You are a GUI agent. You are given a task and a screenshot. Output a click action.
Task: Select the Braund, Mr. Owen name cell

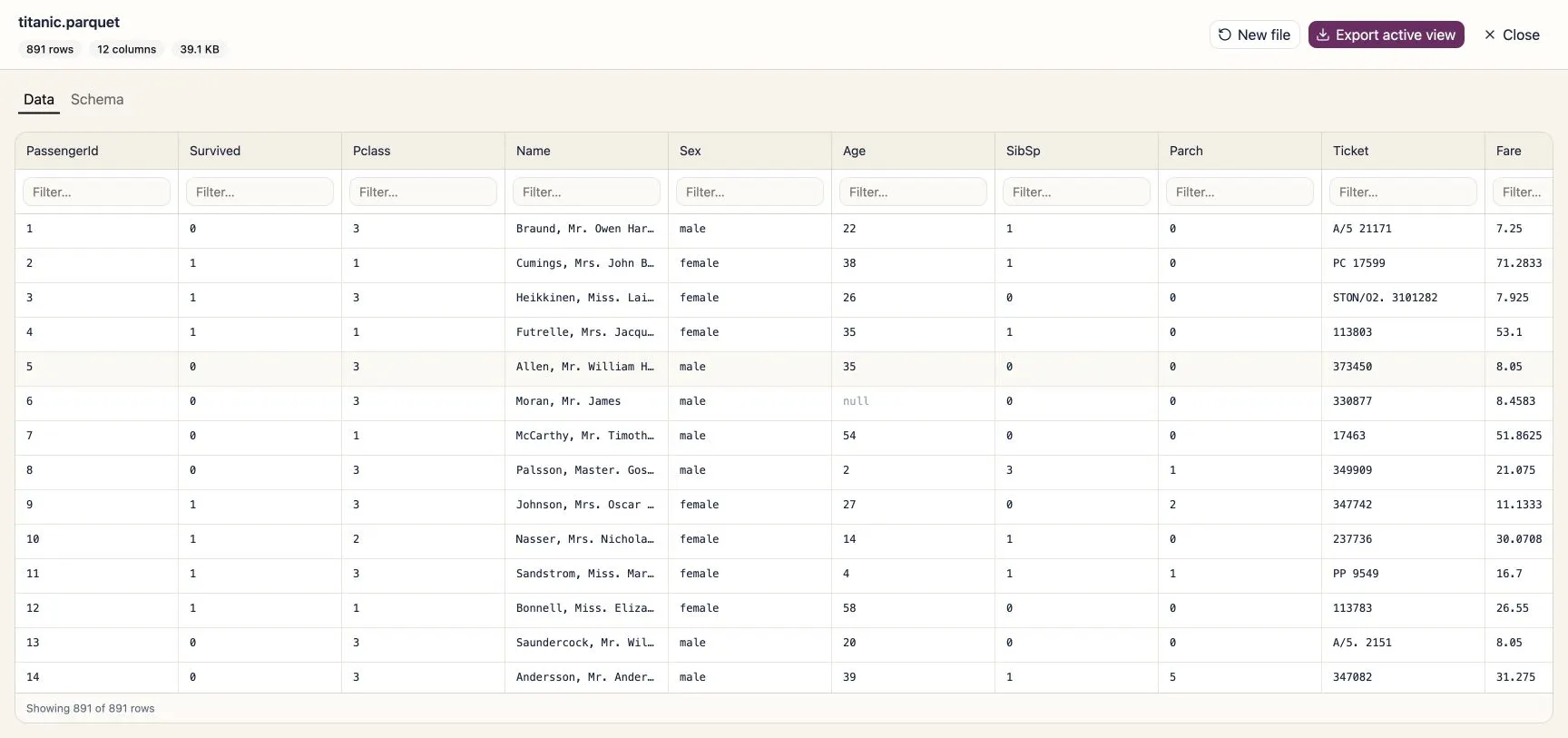587,229
